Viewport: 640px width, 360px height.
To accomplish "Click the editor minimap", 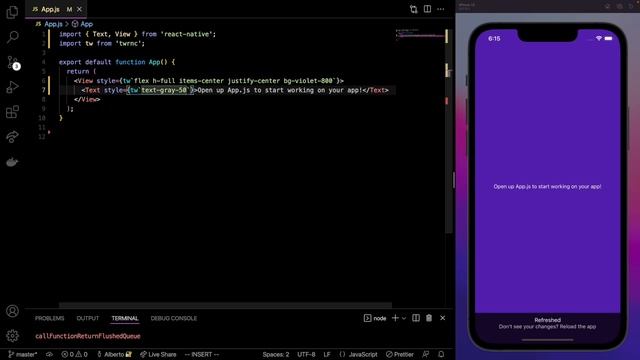I will pyautogui.click(x=419, y=34).
